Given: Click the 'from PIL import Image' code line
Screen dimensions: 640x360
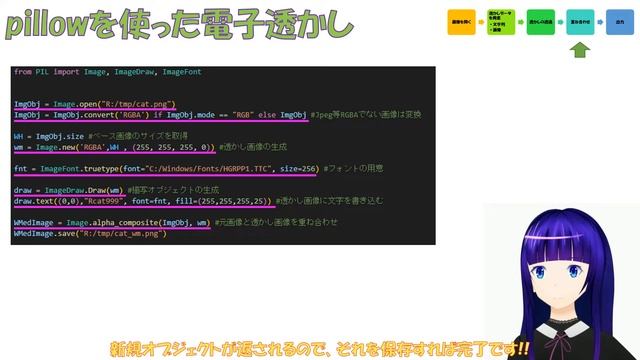Looking at the screenshot, I should [x=108, y=72].
